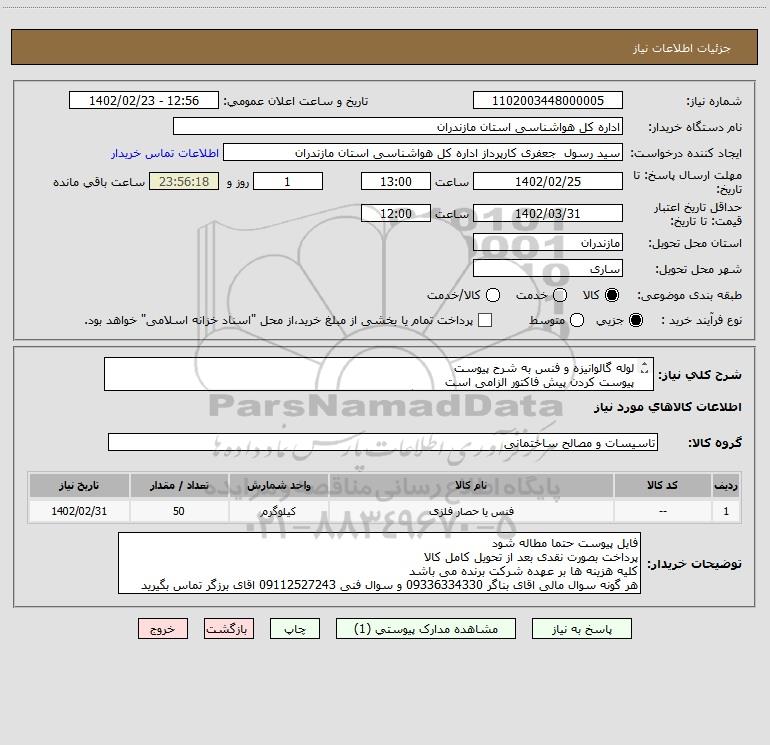The height and width of the screenshot is (745, 770).
Task: Click the price validity time 12:00
Action: (x=396, y=214)
